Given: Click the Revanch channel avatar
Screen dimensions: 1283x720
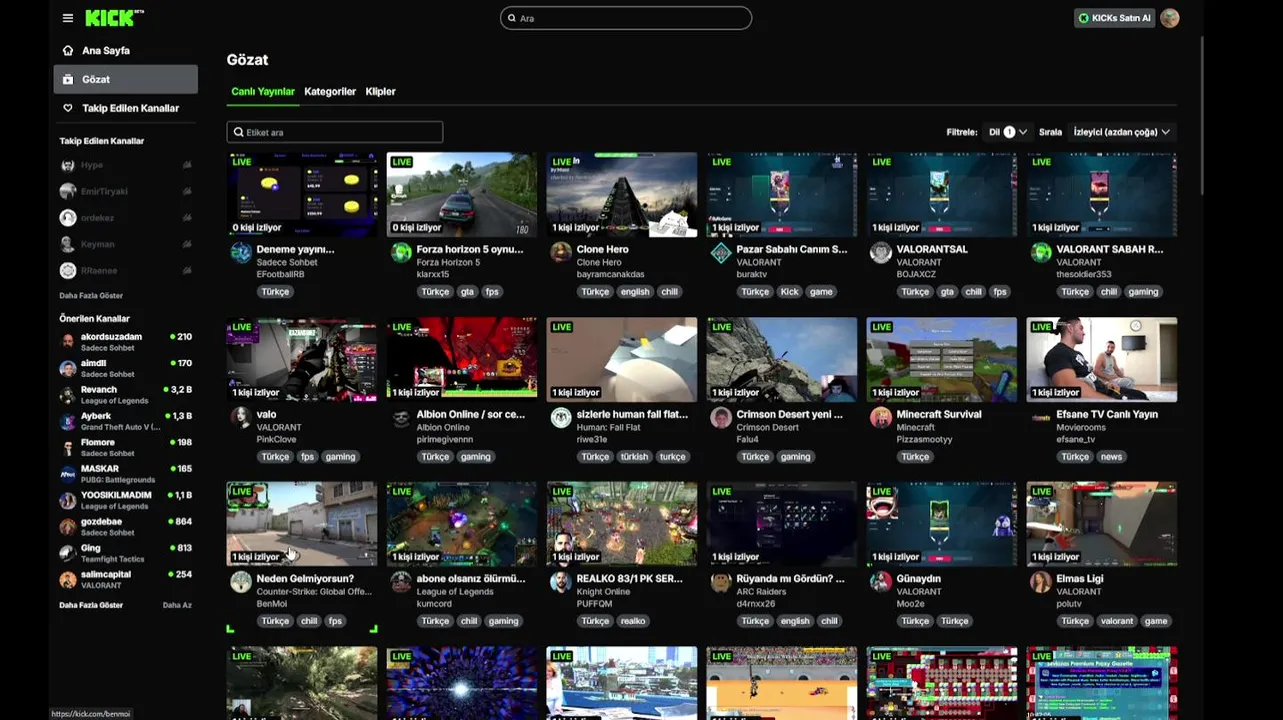Looking at the screenshot, I should point(68,394).
